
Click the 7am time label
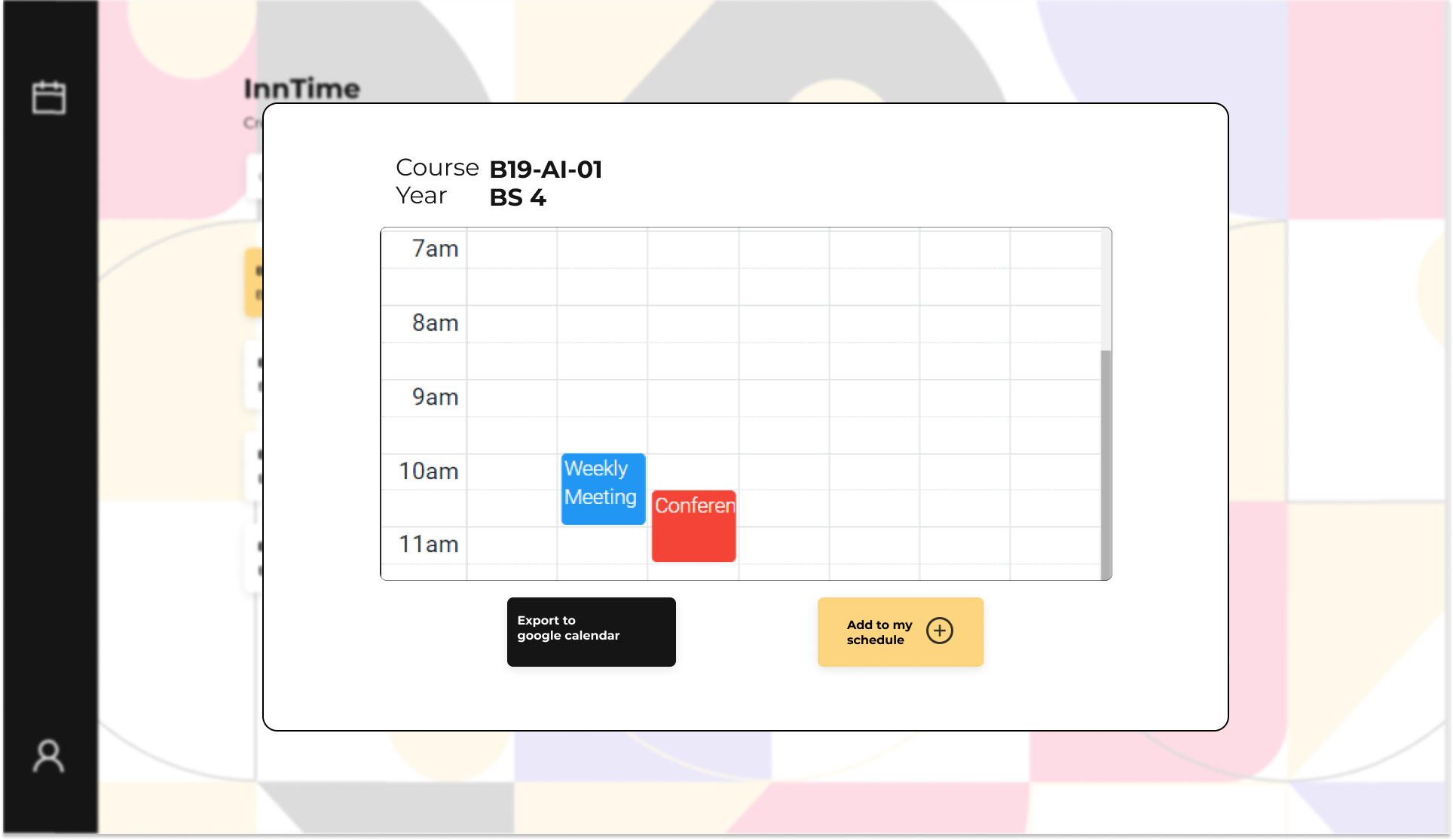coord(435,249)
